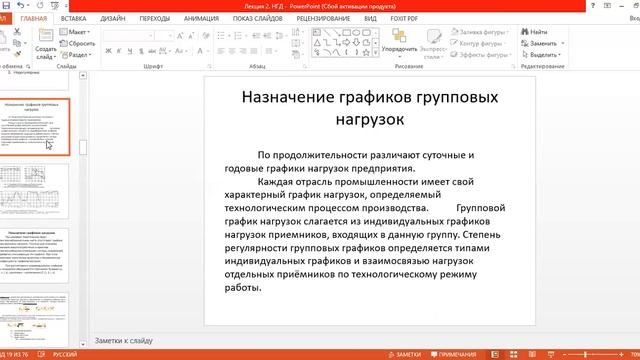
Task: Open the font size combo box
Action: pyautogui.click(x=164, y=36)
